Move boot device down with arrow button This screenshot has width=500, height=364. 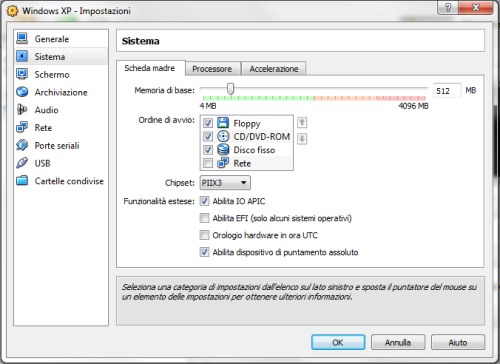point(302,139)
